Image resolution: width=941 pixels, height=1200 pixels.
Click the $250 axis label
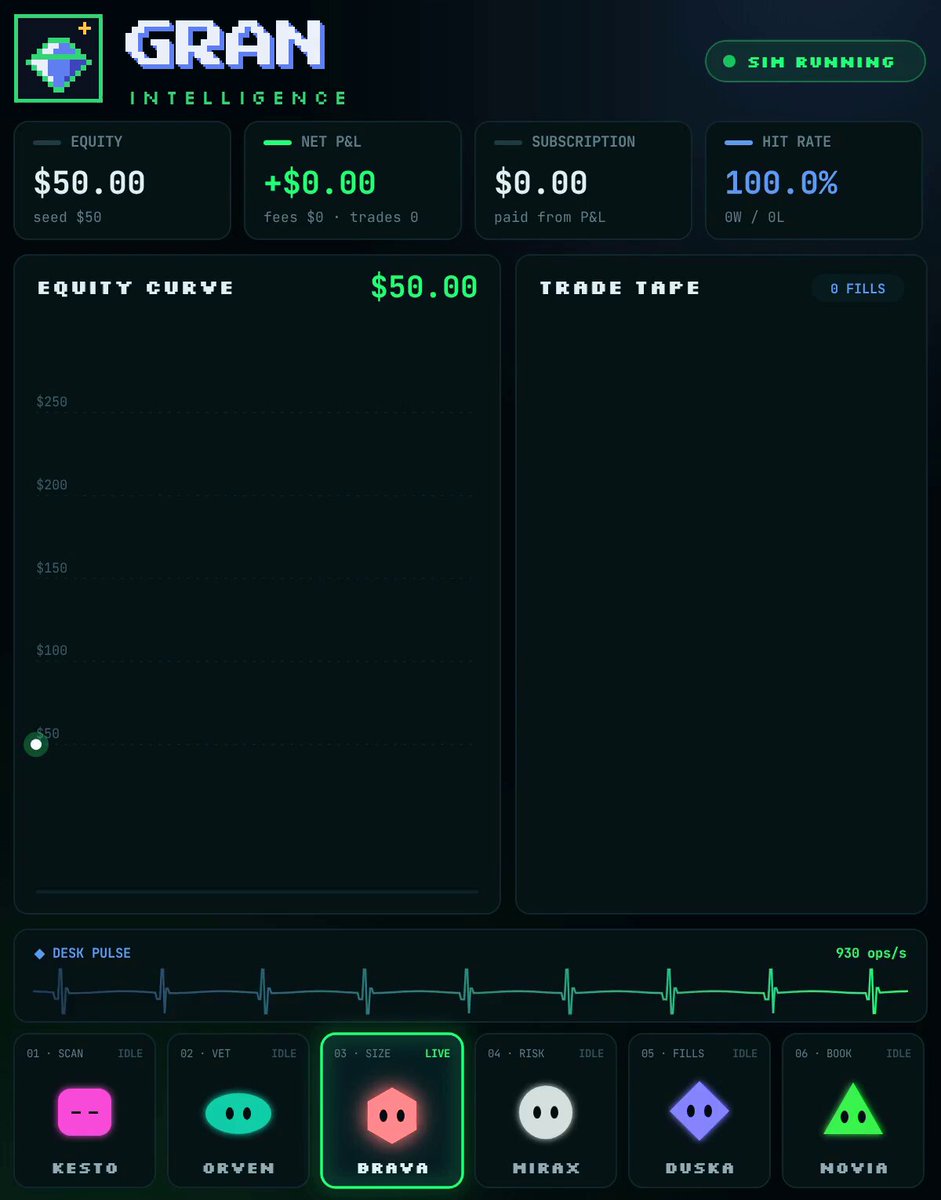click(52, 402)
